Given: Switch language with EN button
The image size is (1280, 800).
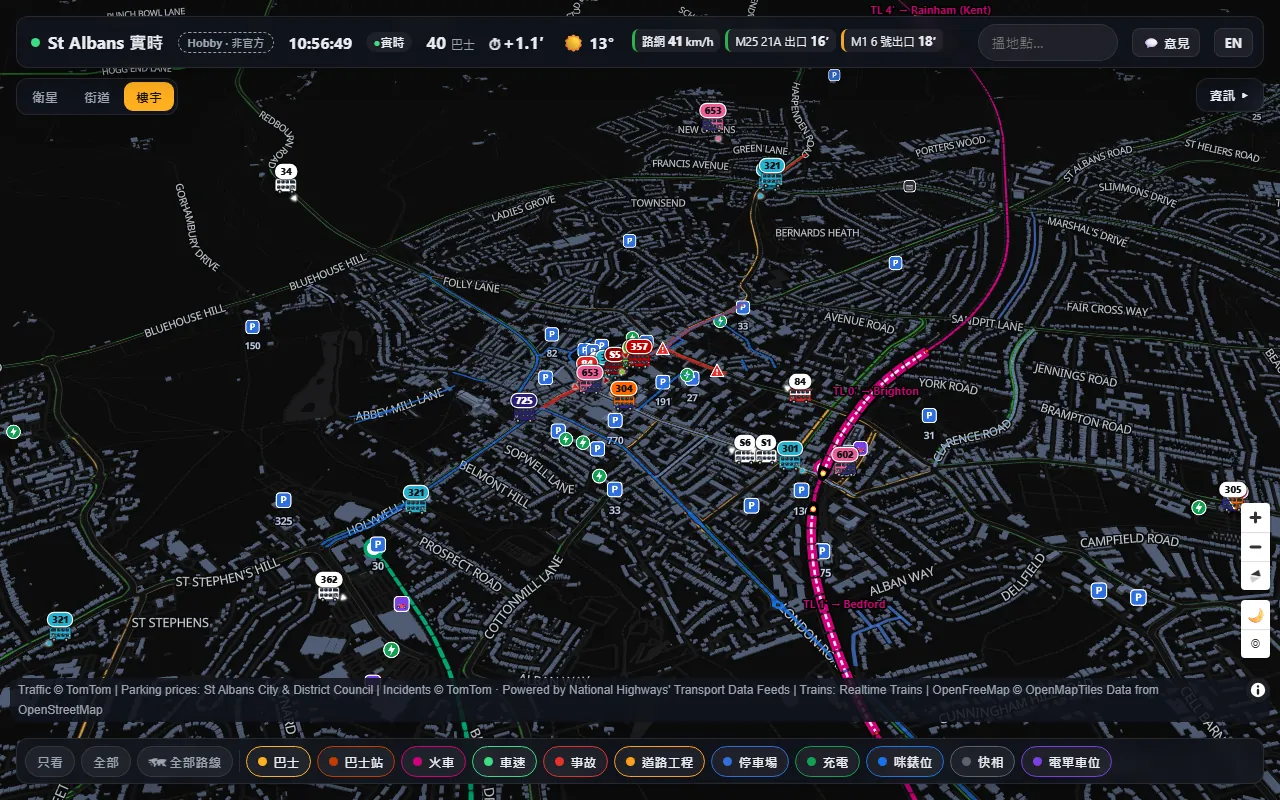Looking at the screenshot, I should click(1234, 43).
